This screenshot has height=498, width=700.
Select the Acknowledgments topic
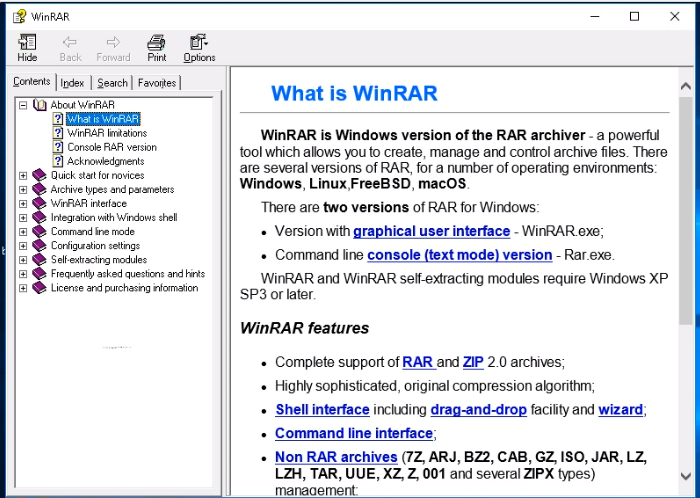coord(105,161)
